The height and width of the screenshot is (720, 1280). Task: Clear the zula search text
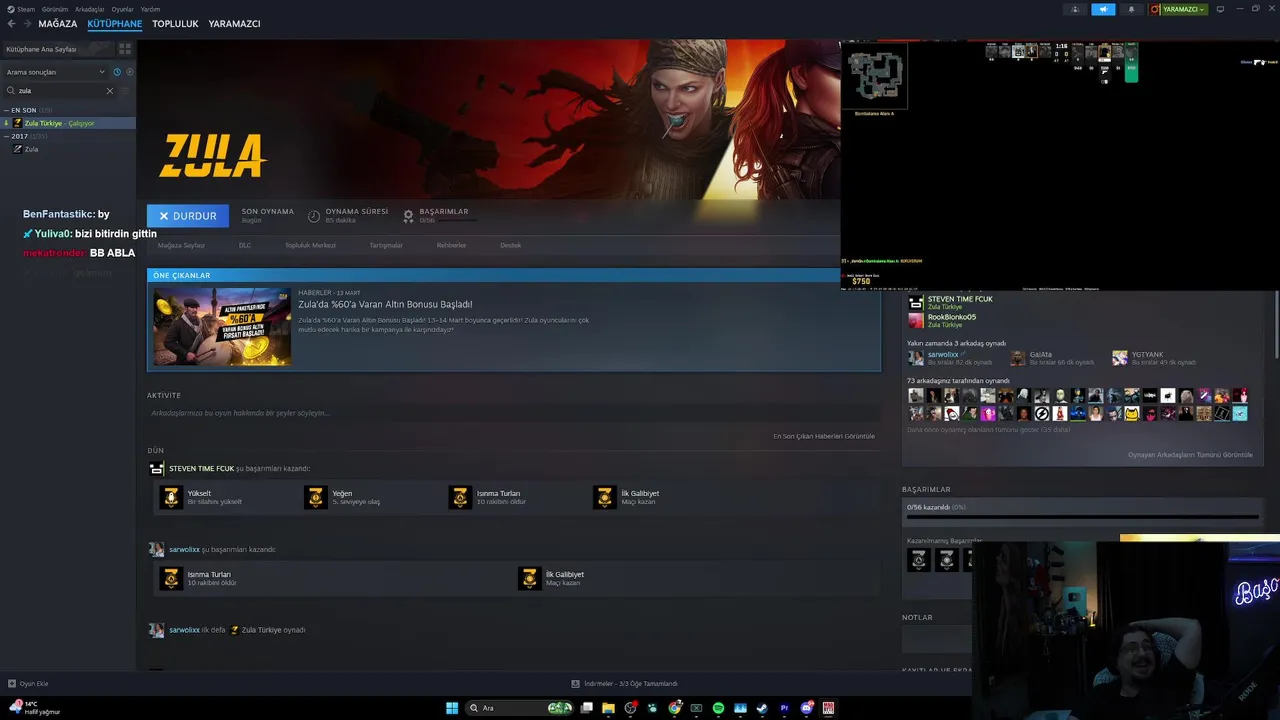pyautogui.click(x=110, y=91)
